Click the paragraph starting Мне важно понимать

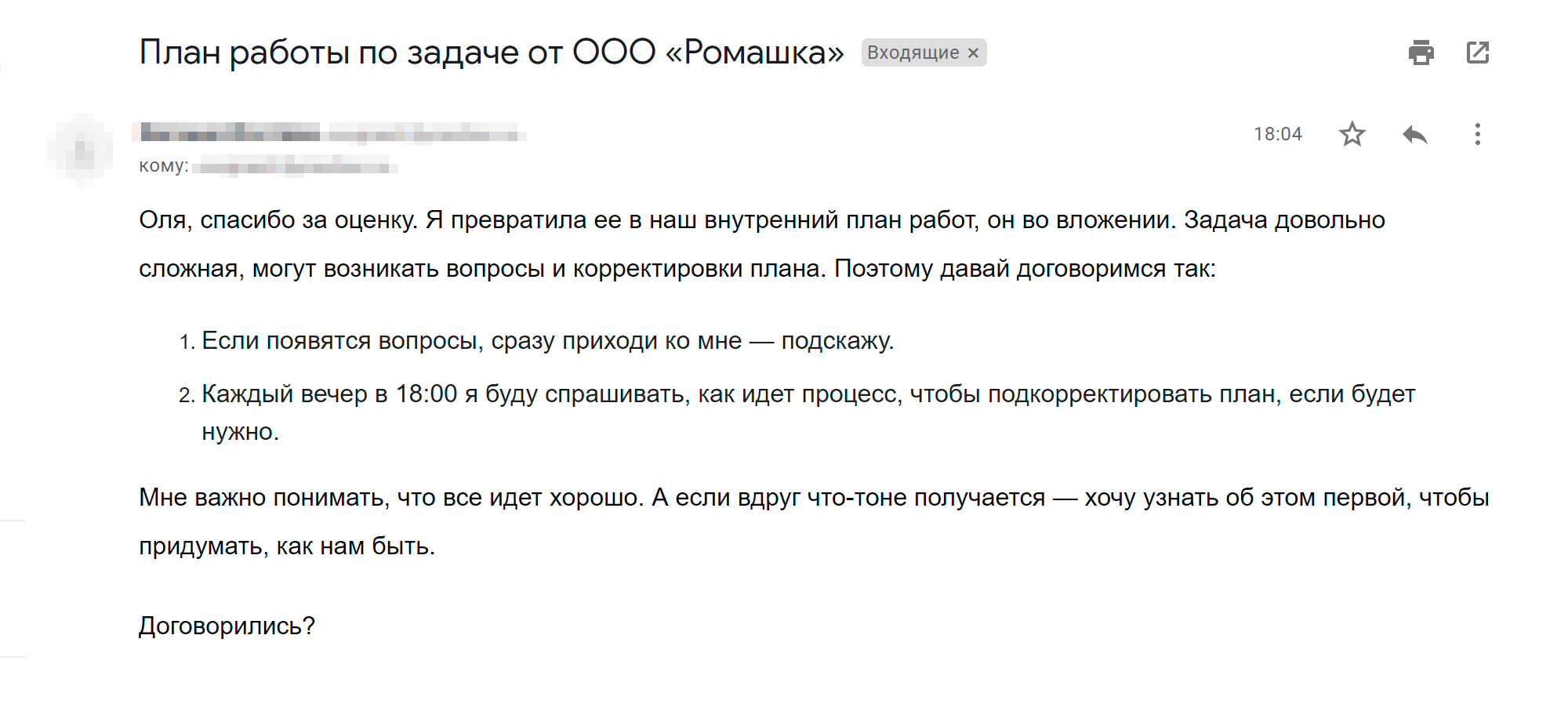(x=814, y=521)
